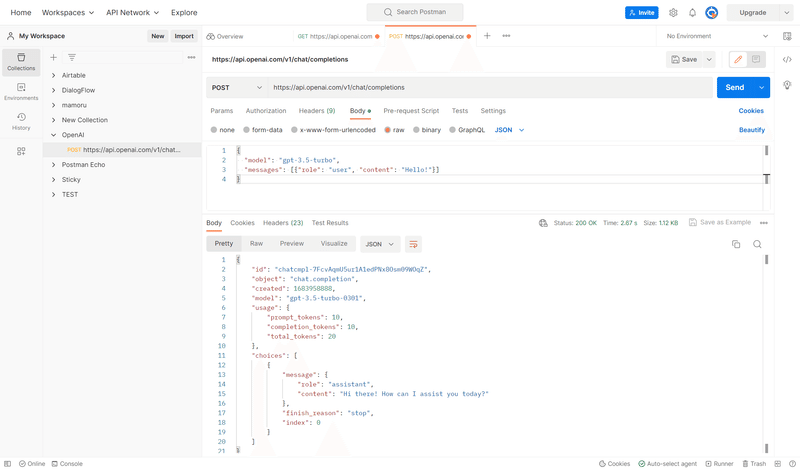The height and width of the screenshot is (470, 800).
Task: Expand the DialogFlow collection
Action: coord(54,90)
